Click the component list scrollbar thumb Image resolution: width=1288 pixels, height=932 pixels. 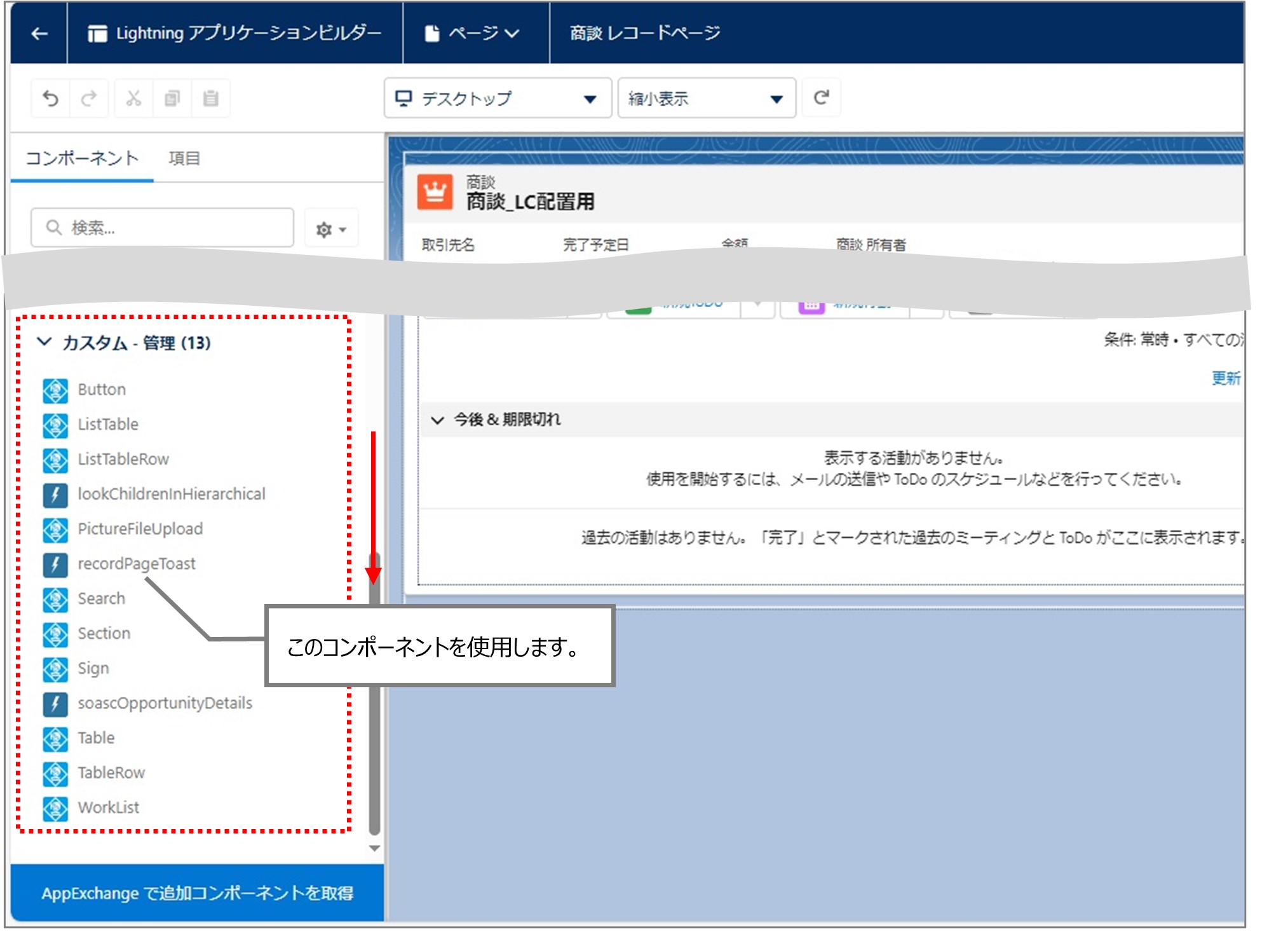click(x=375, y=693)
